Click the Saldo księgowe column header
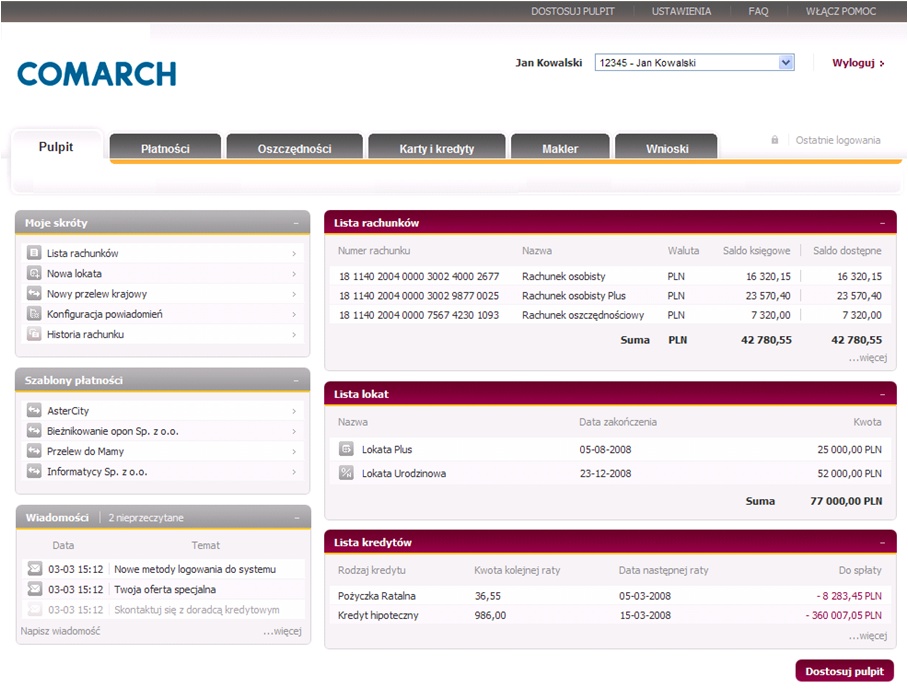 [756, 250]
